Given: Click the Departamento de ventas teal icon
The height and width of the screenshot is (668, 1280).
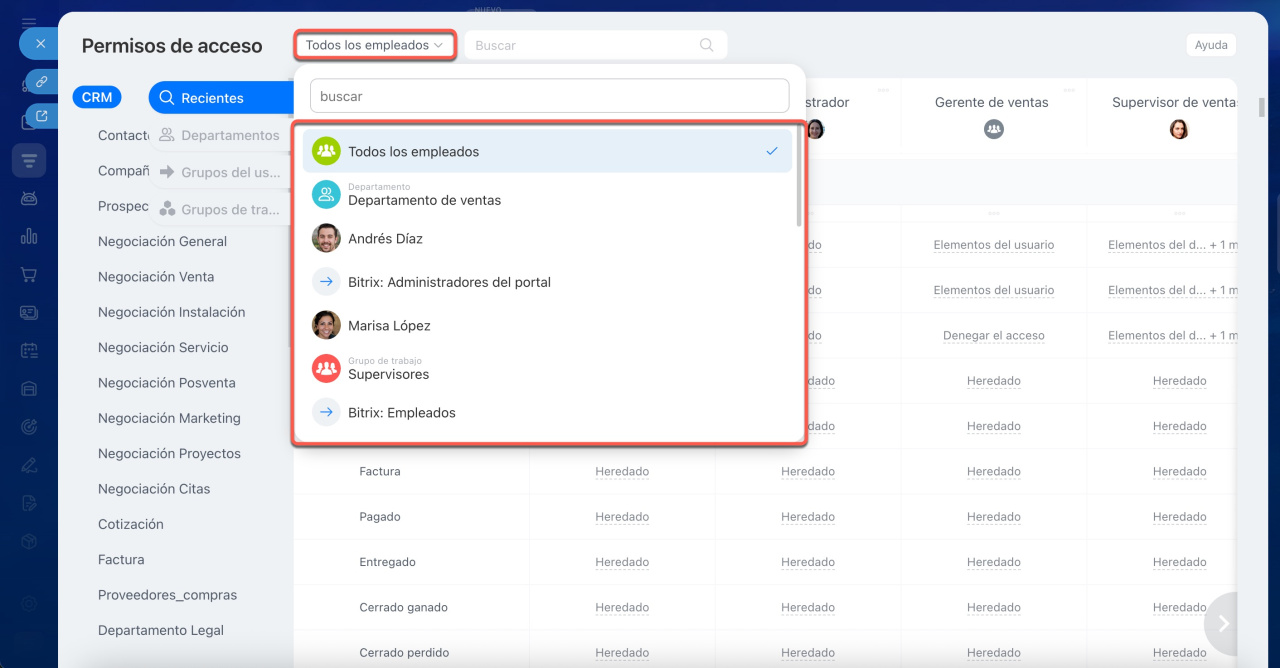Looking at the screenshot, I should [x=326, y=194].
